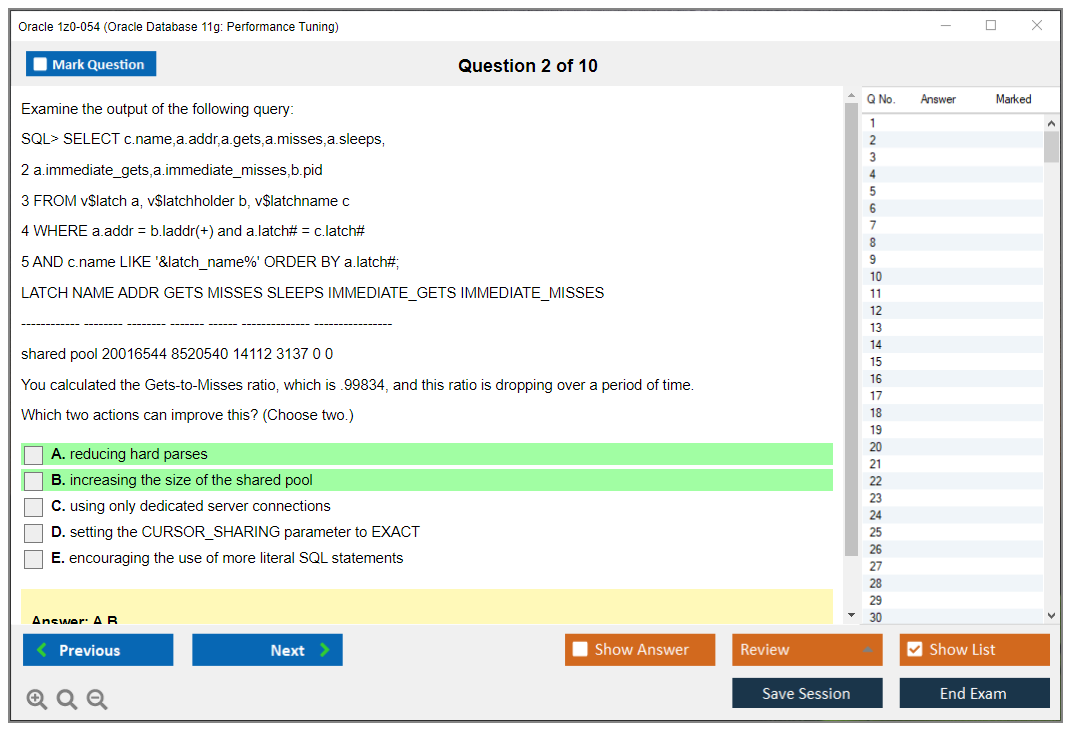Select option C dedicated server connections
1075x735 pixels.
(x=34, y=507)
